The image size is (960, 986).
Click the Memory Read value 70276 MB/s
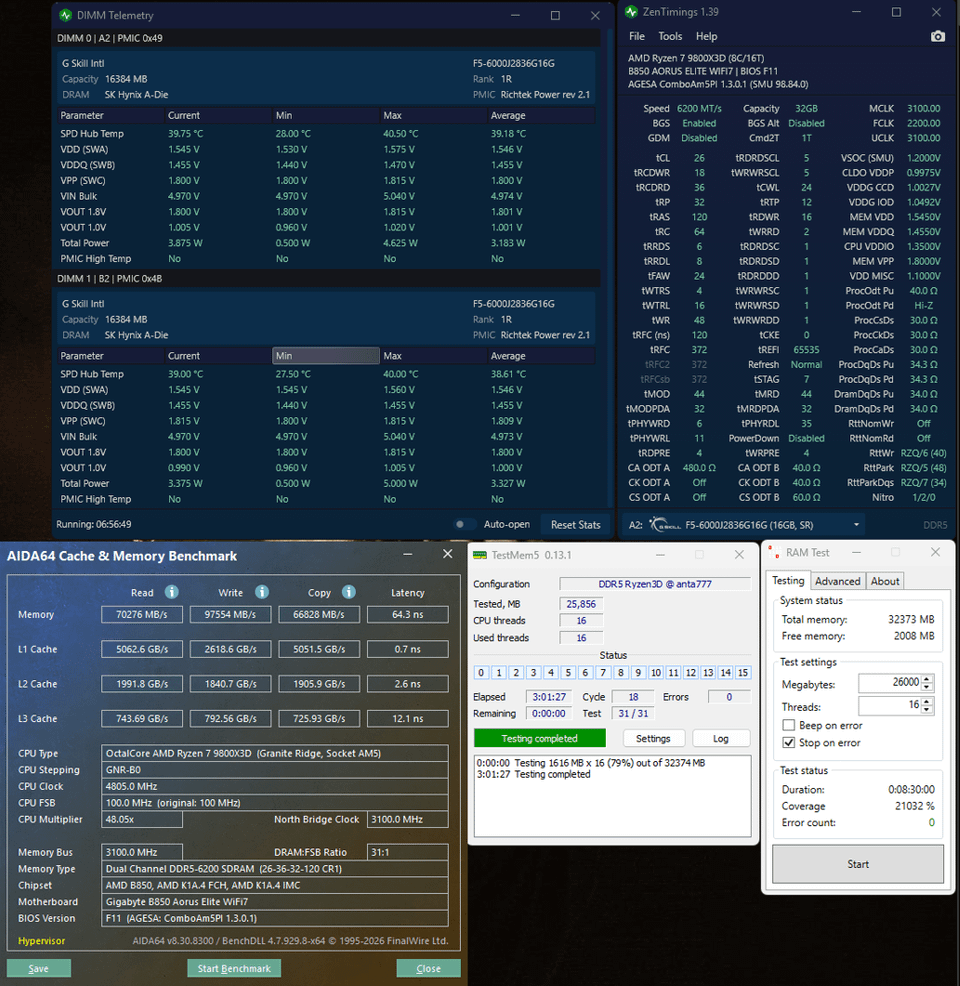pyautogui.click(x=141, y=614)
